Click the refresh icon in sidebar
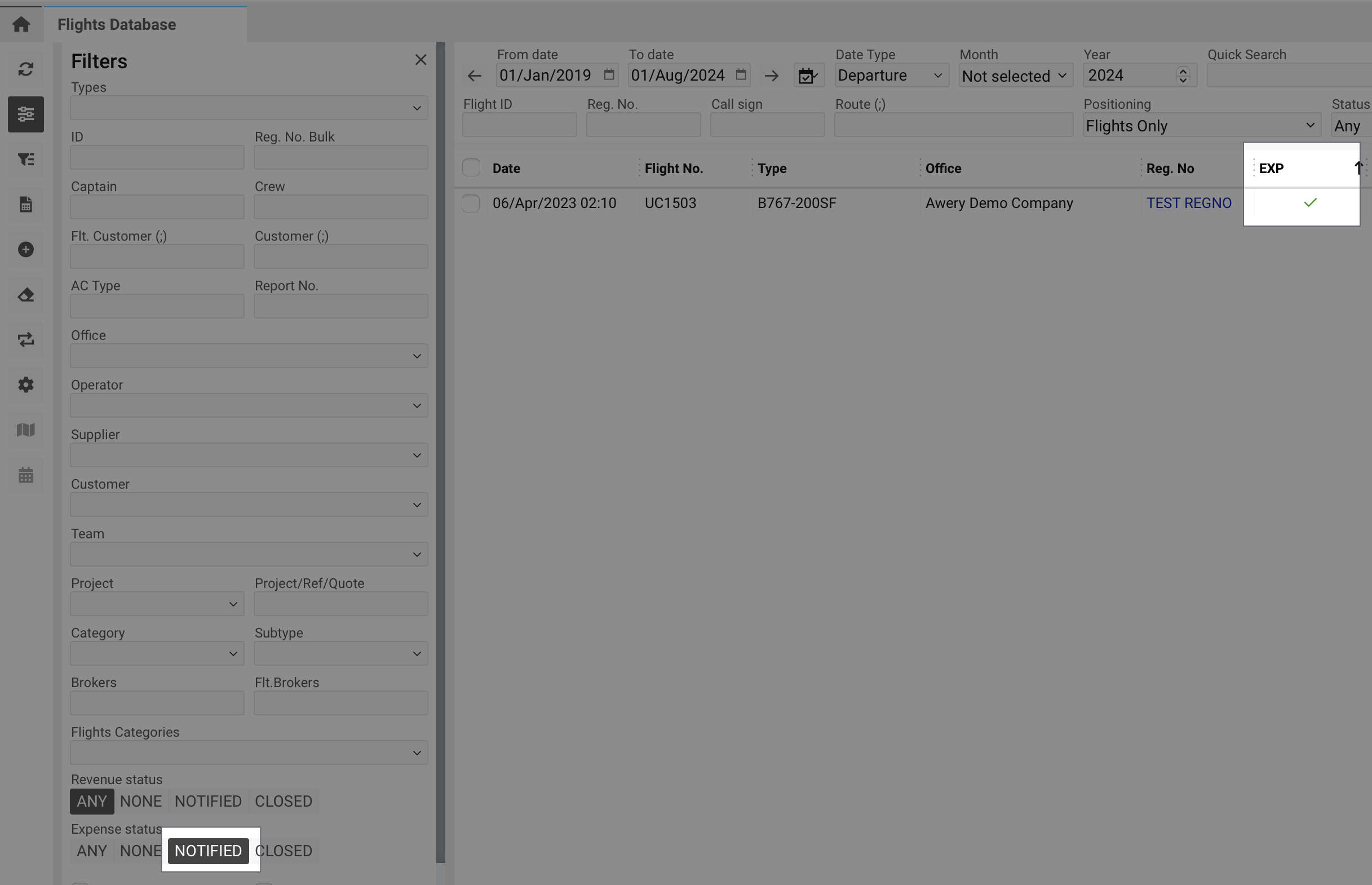1372x885 pixels. (x=25, y=69)
